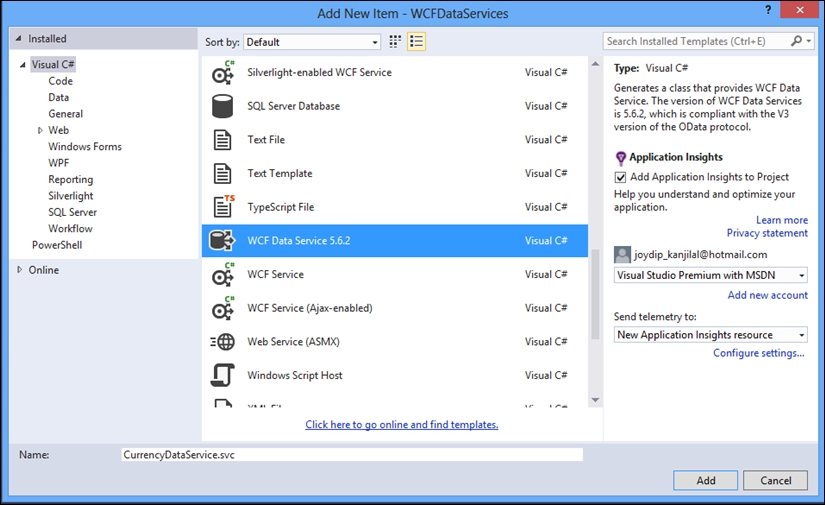The image size is (825, 505).
Task: Click the WCF Service (Ajax-enabled) icon
Action: 223,308
